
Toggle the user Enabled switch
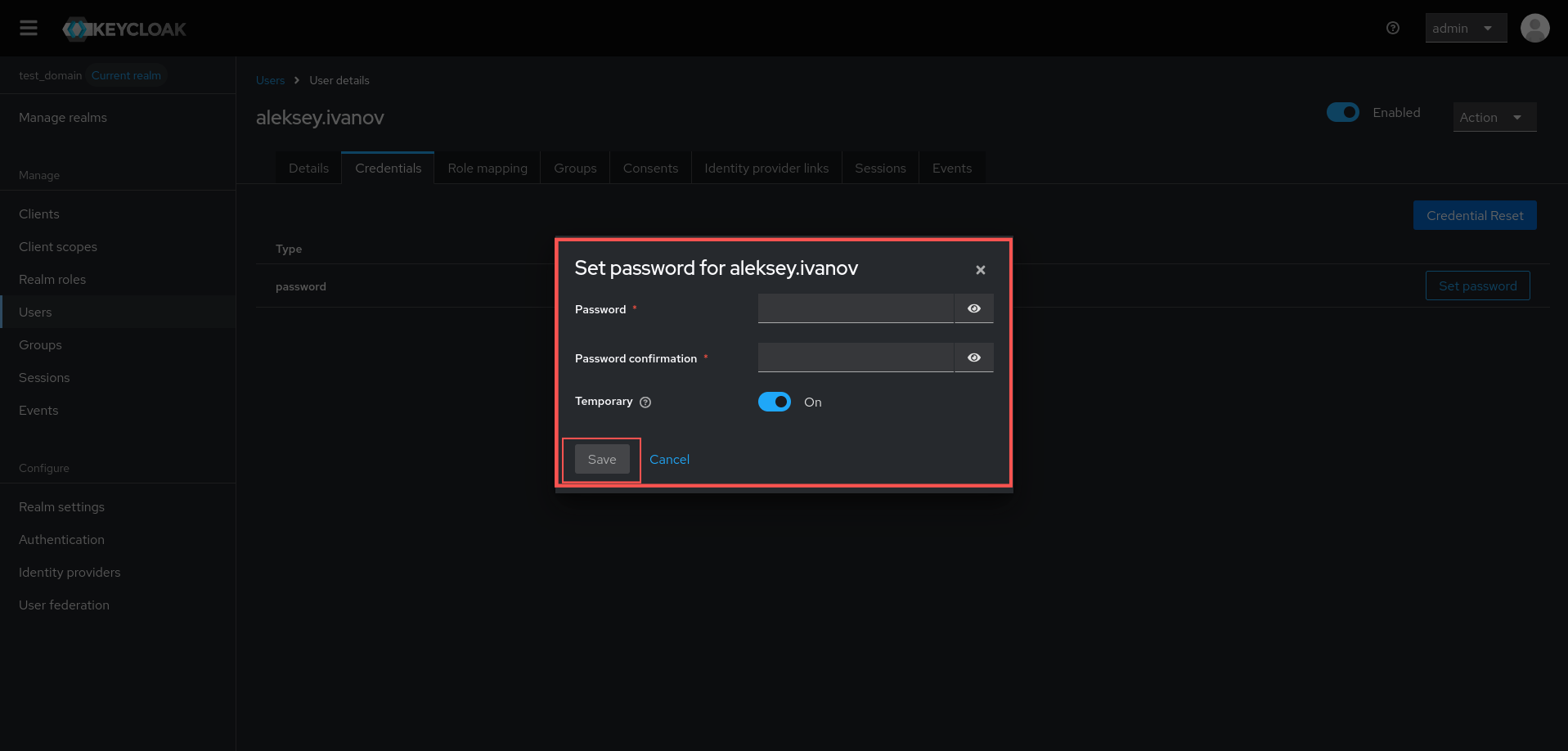click(x=1342, y=113)
